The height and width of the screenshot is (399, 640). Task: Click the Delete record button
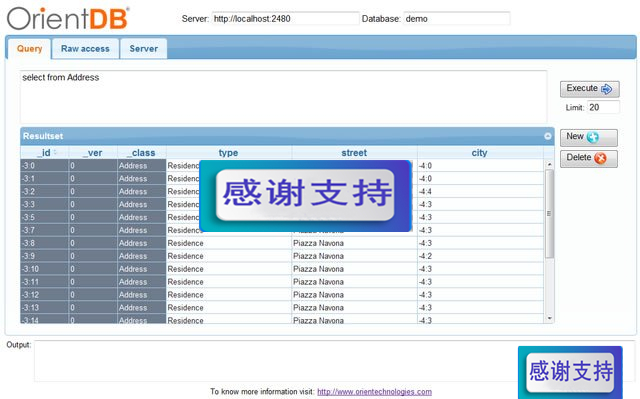tap(589, 158)
